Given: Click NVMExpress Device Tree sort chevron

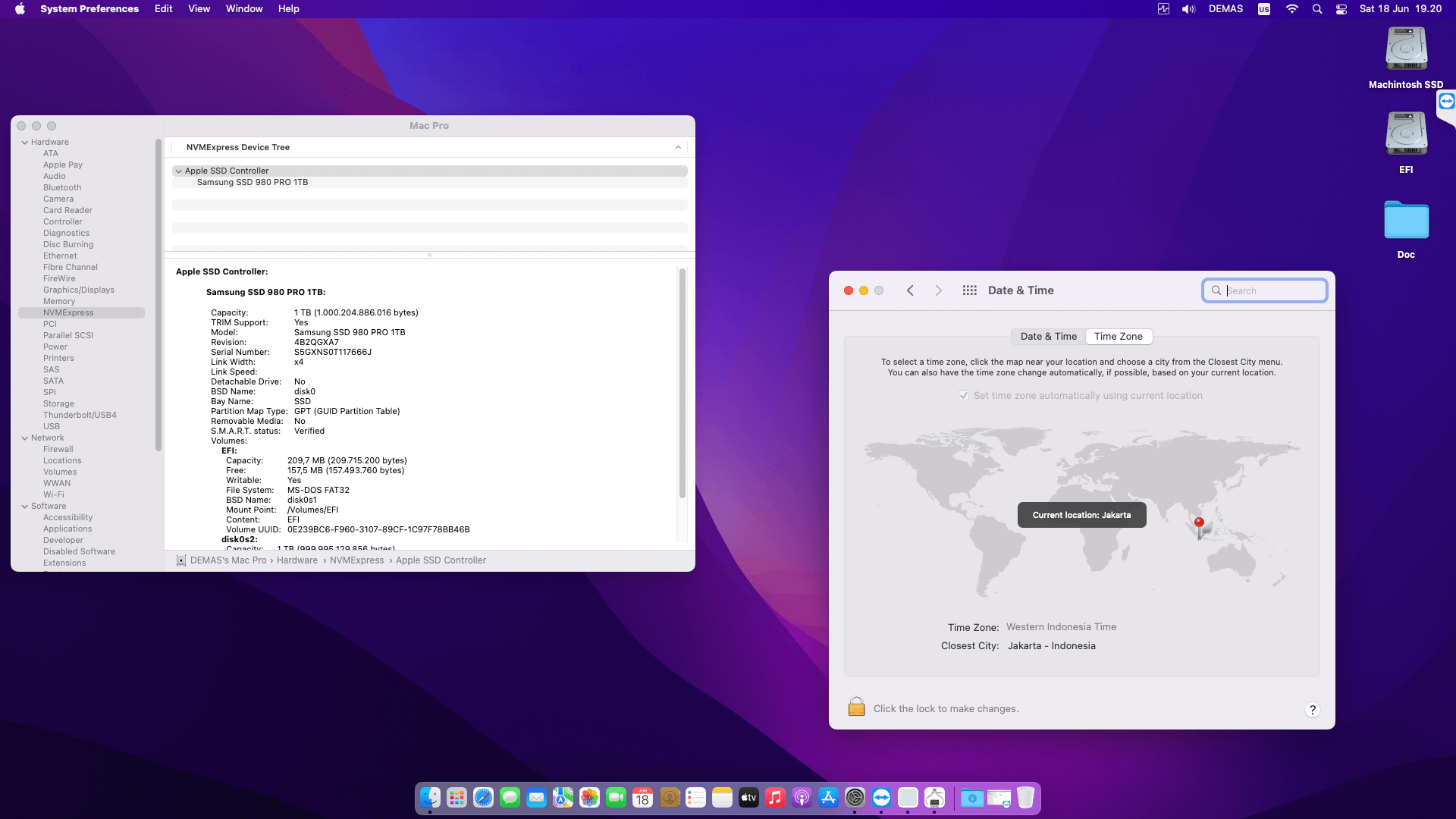Looking at the screenshot, I should tap(678, 147).
